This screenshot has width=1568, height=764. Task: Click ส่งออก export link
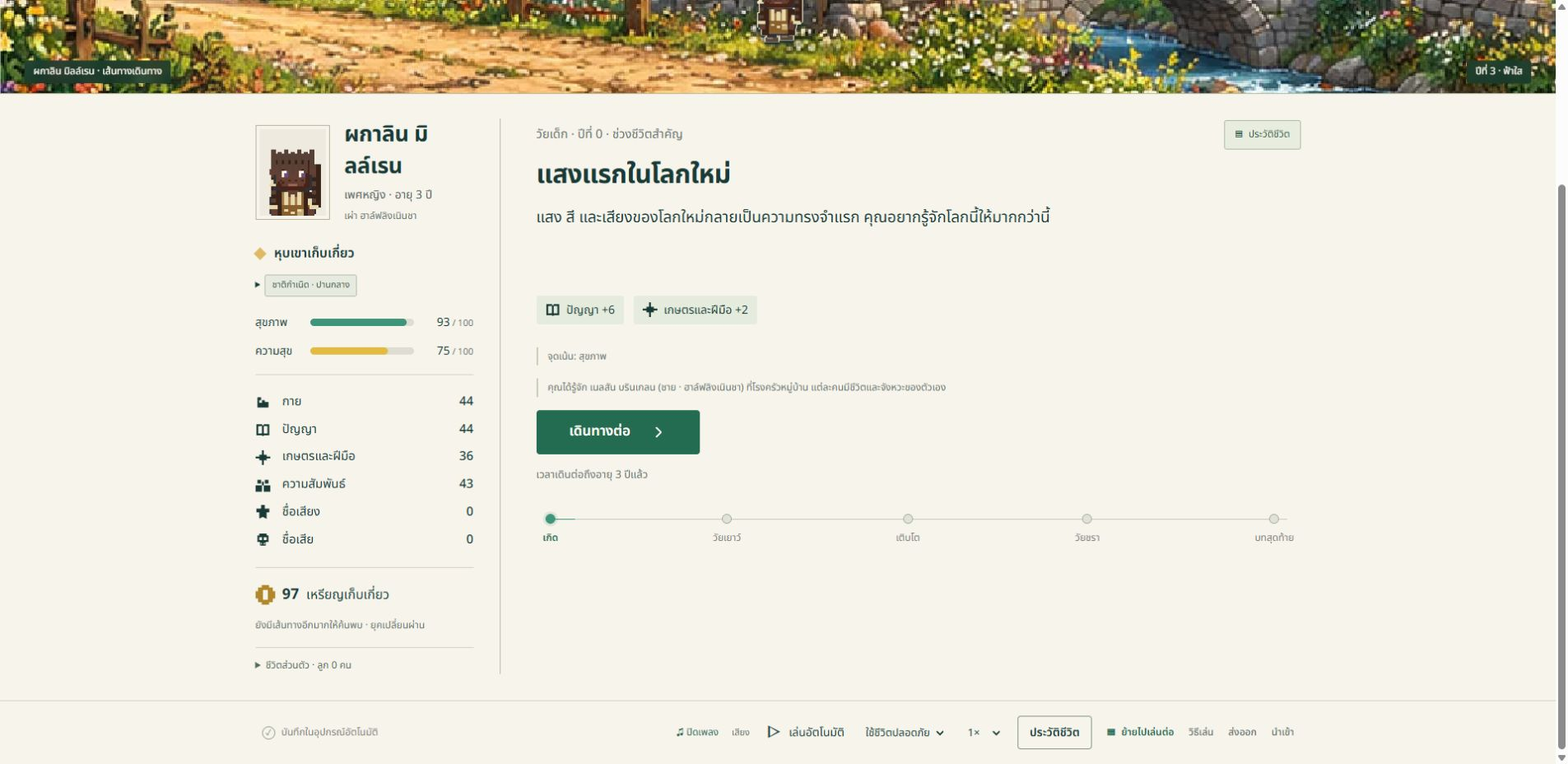pyautogui.click(x=1242, y=732)
